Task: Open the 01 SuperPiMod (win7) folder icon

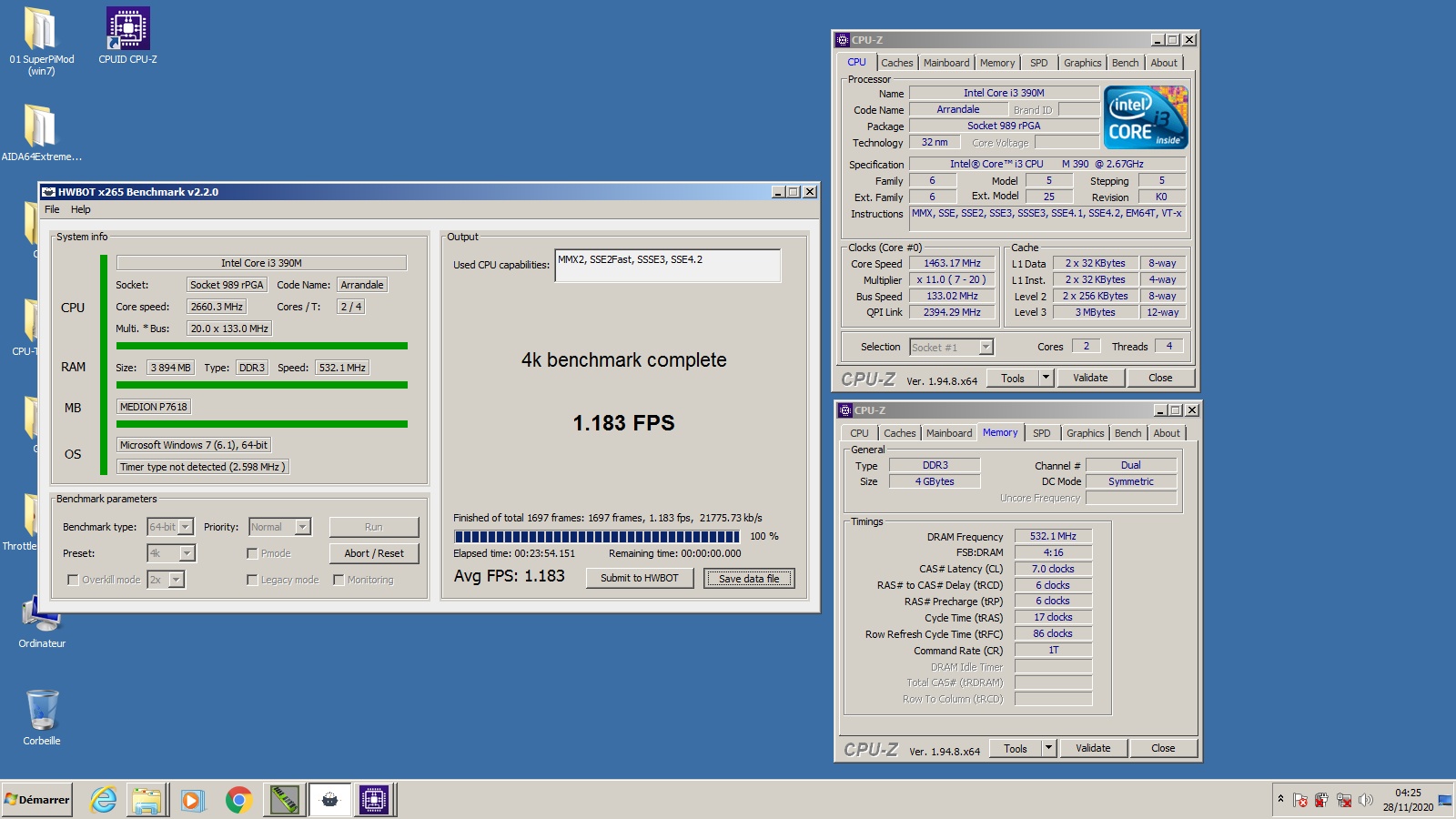Action: (x=41, y=41)
